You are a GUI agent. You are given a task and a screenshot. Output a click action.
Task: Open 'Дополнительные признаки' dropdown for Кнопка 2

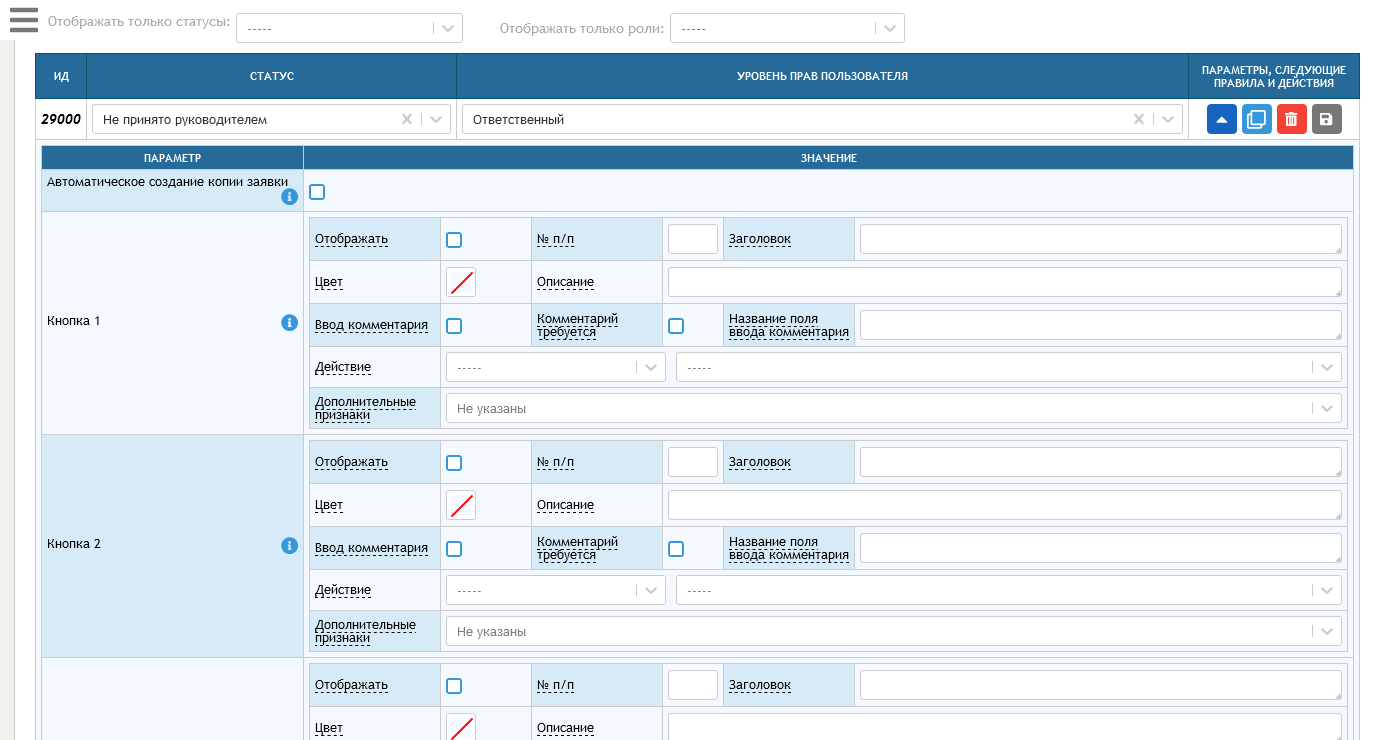894,631
